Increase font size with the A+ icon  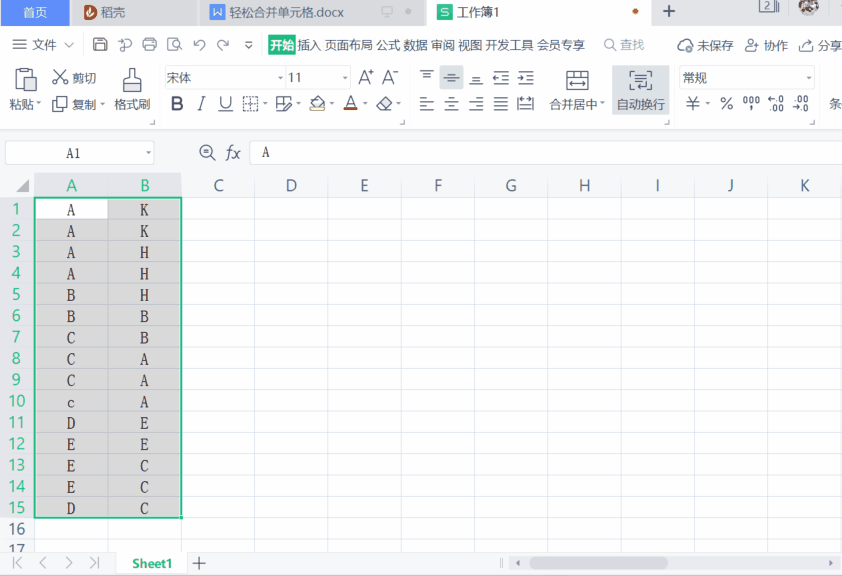click(x=366, y=78)
